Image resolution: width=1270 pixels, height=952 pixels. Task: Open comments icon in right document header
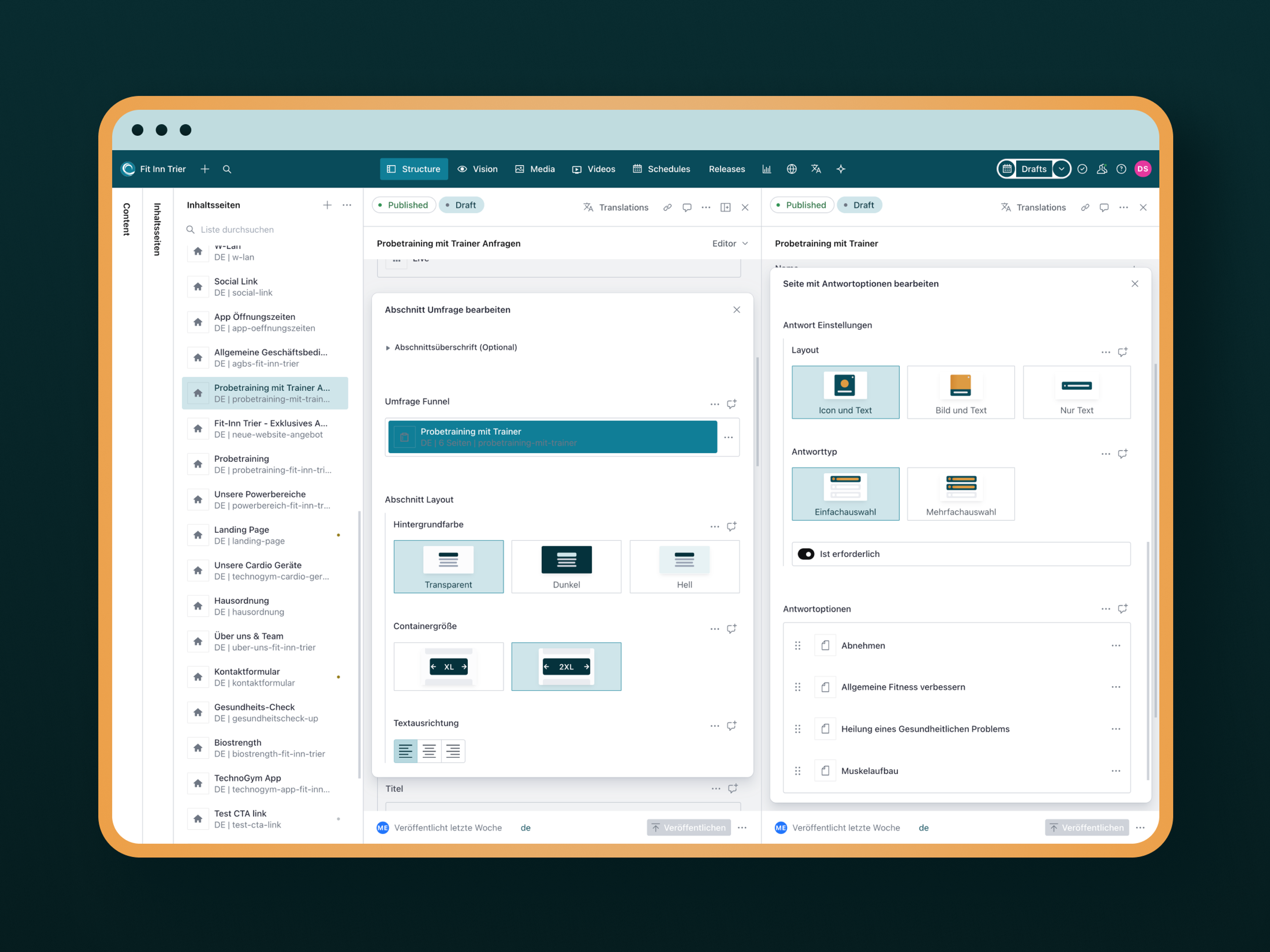click(x=1104, y=208)
